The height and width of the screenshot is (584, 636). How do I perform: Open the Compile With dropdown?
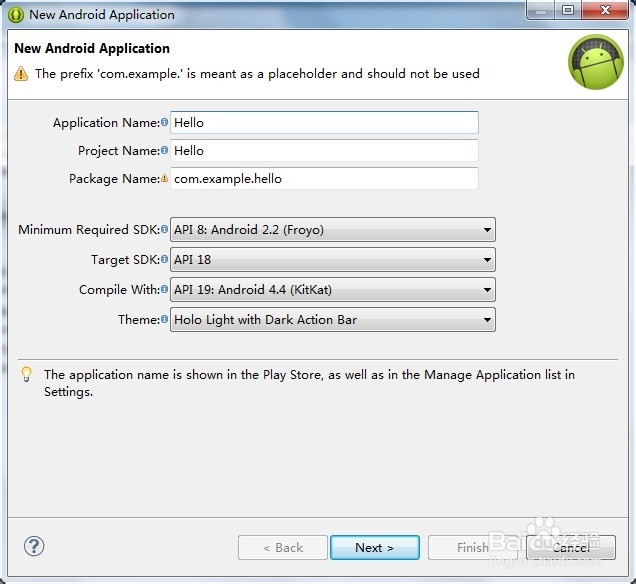pyautogui.click(x=333, y=290)
